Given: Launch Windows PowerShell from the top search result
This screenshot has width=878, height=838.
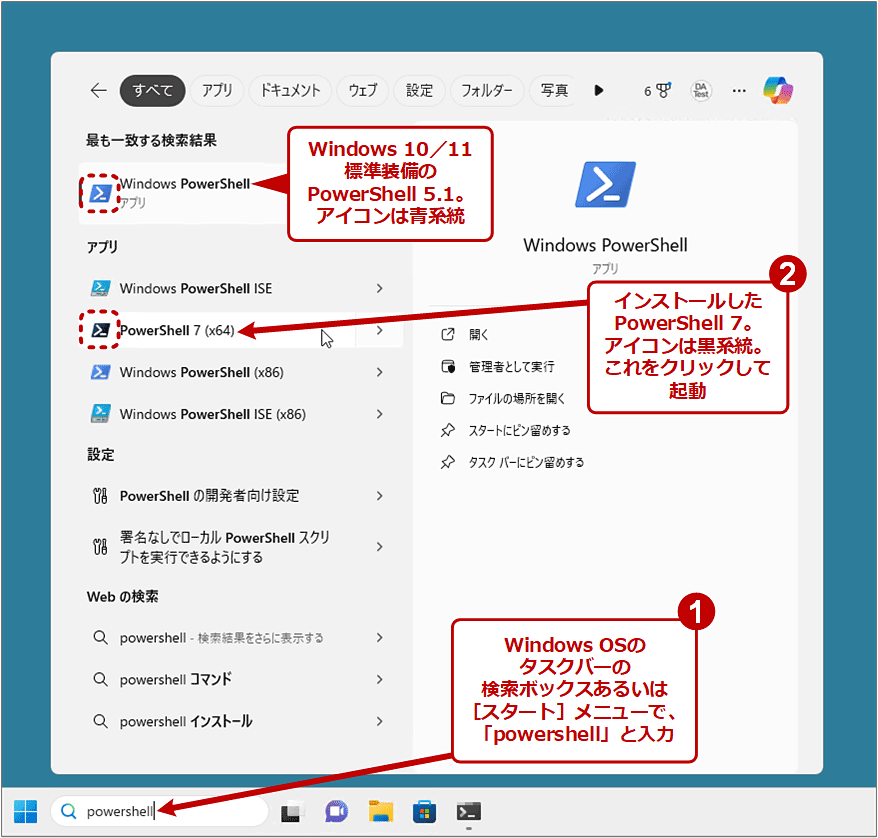Looking at the screenshot, I should (170, 188).
